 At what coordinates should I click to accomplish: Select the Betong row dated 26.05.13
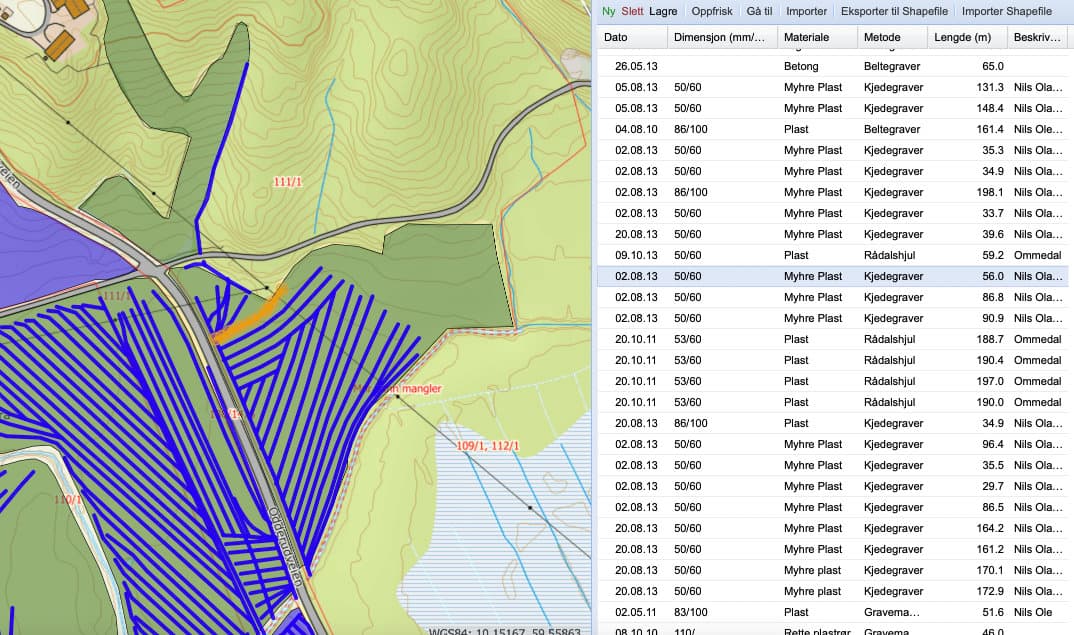click(832, 66)
